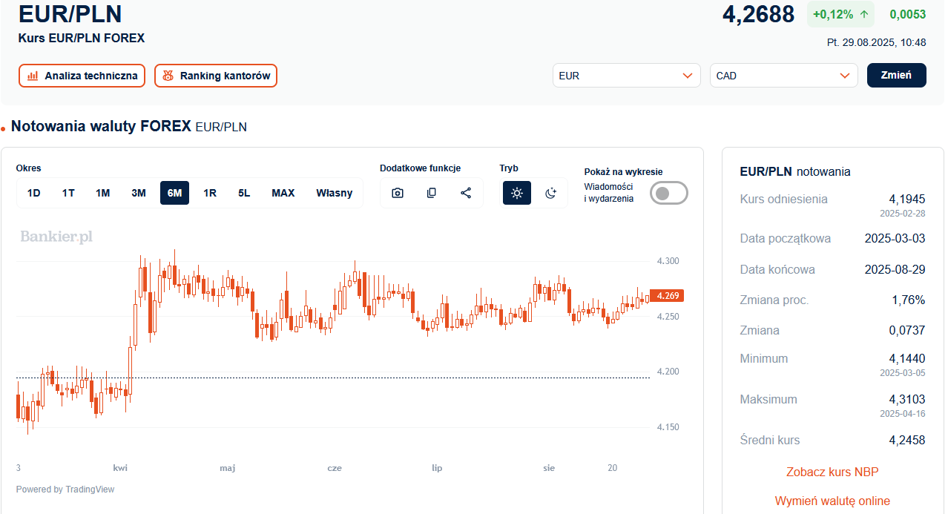The height and width of the screenshot is (514, 948).
Task: Open Analiza techniczna
Action: tap(82, 76)
